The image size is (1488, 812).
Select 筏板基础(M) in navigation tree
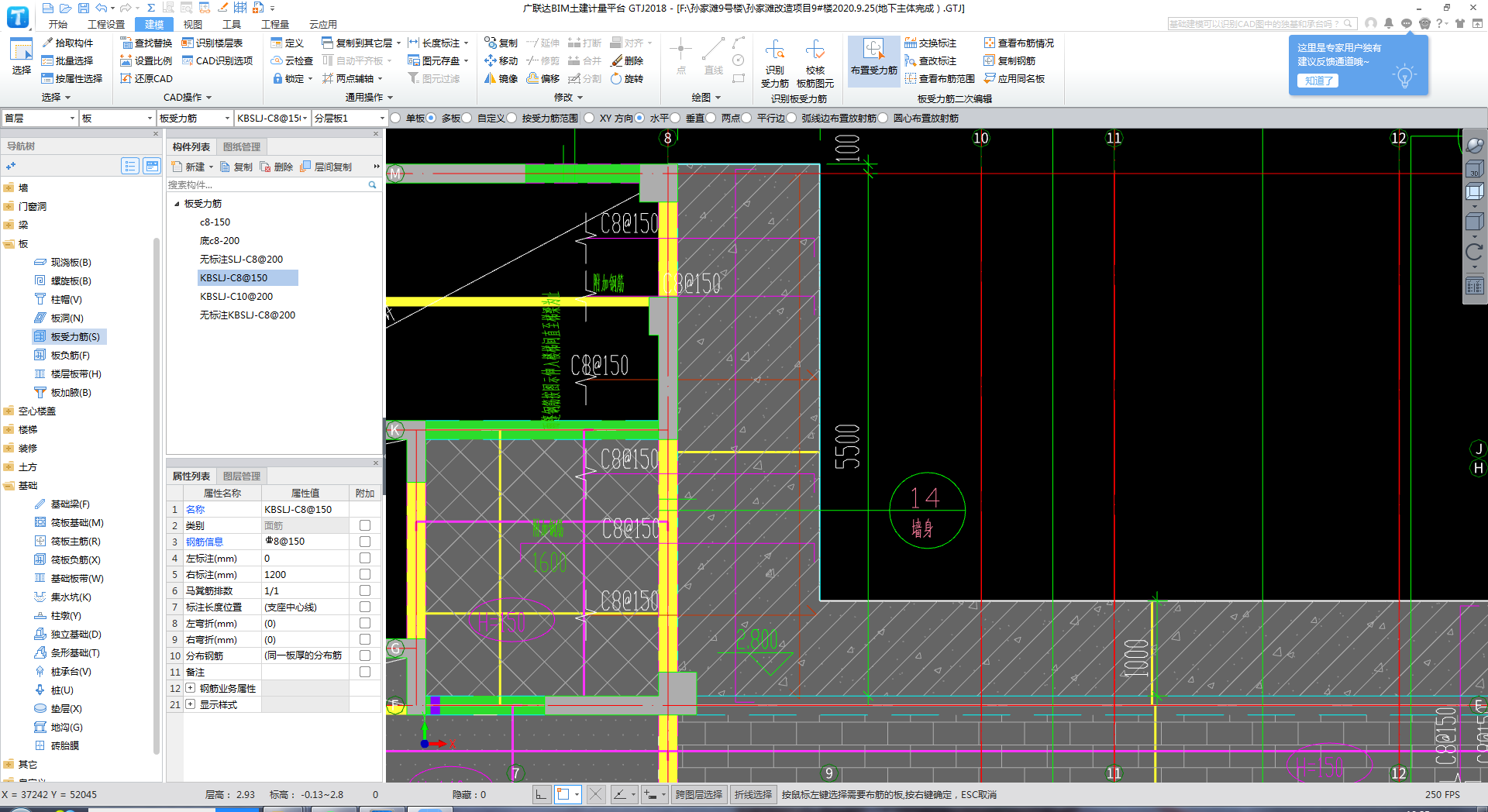[69, 522]
